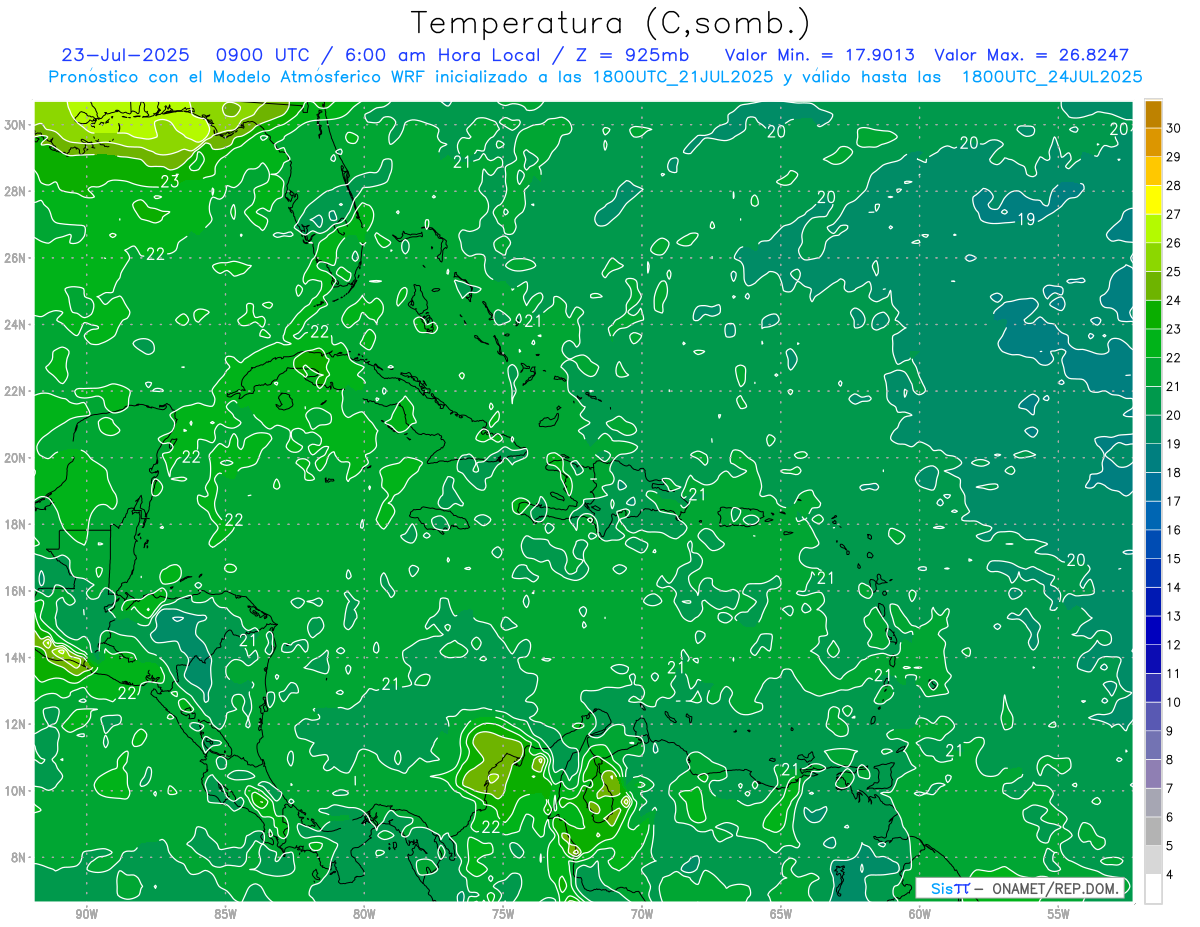Click the '8N' latitude label
This screenshot has height=927, width=1200.
pyautogui.click(x=19, y=857)
